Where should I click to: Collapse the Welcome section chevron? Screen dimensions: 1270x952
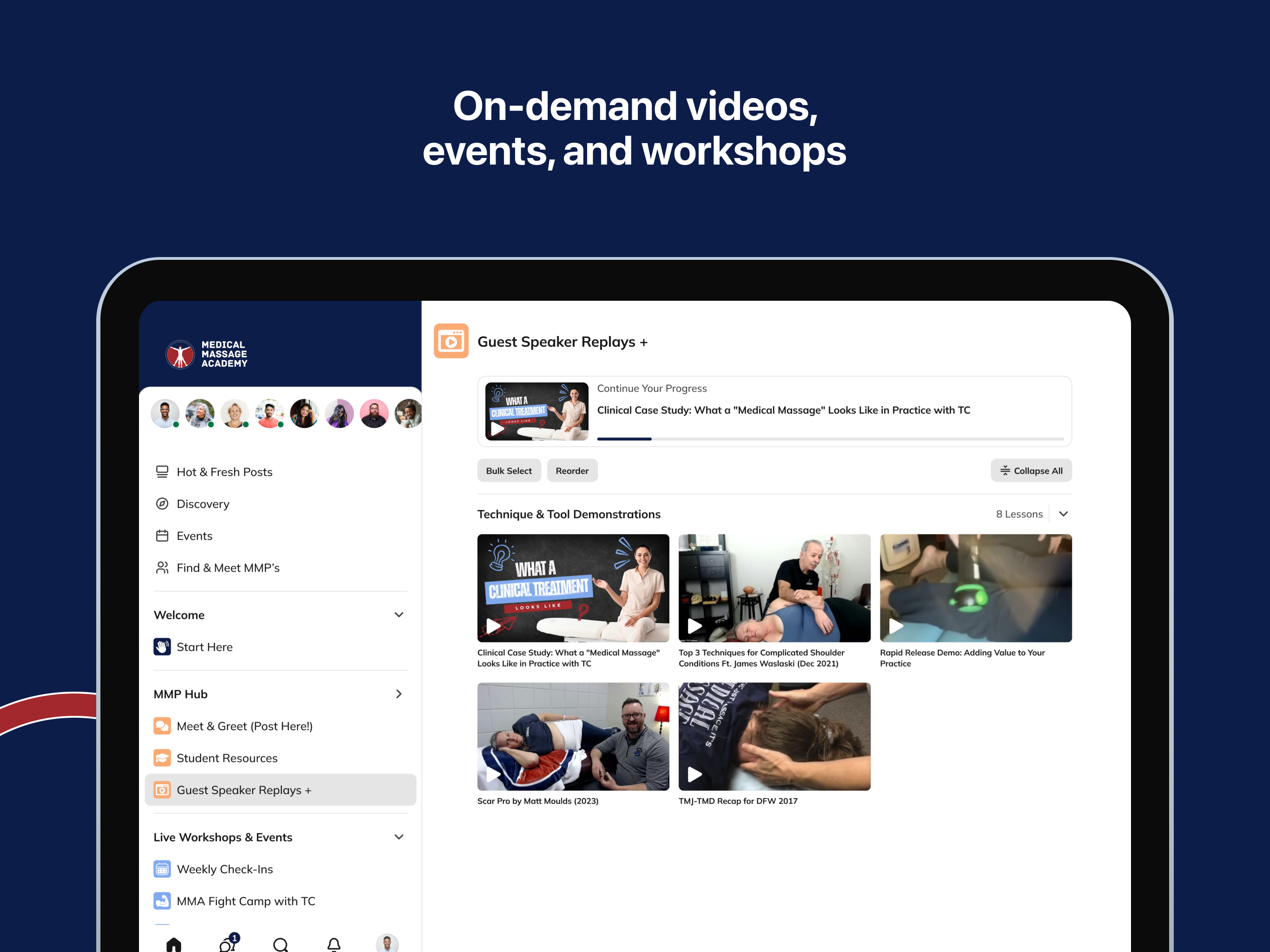coord(399,615)
